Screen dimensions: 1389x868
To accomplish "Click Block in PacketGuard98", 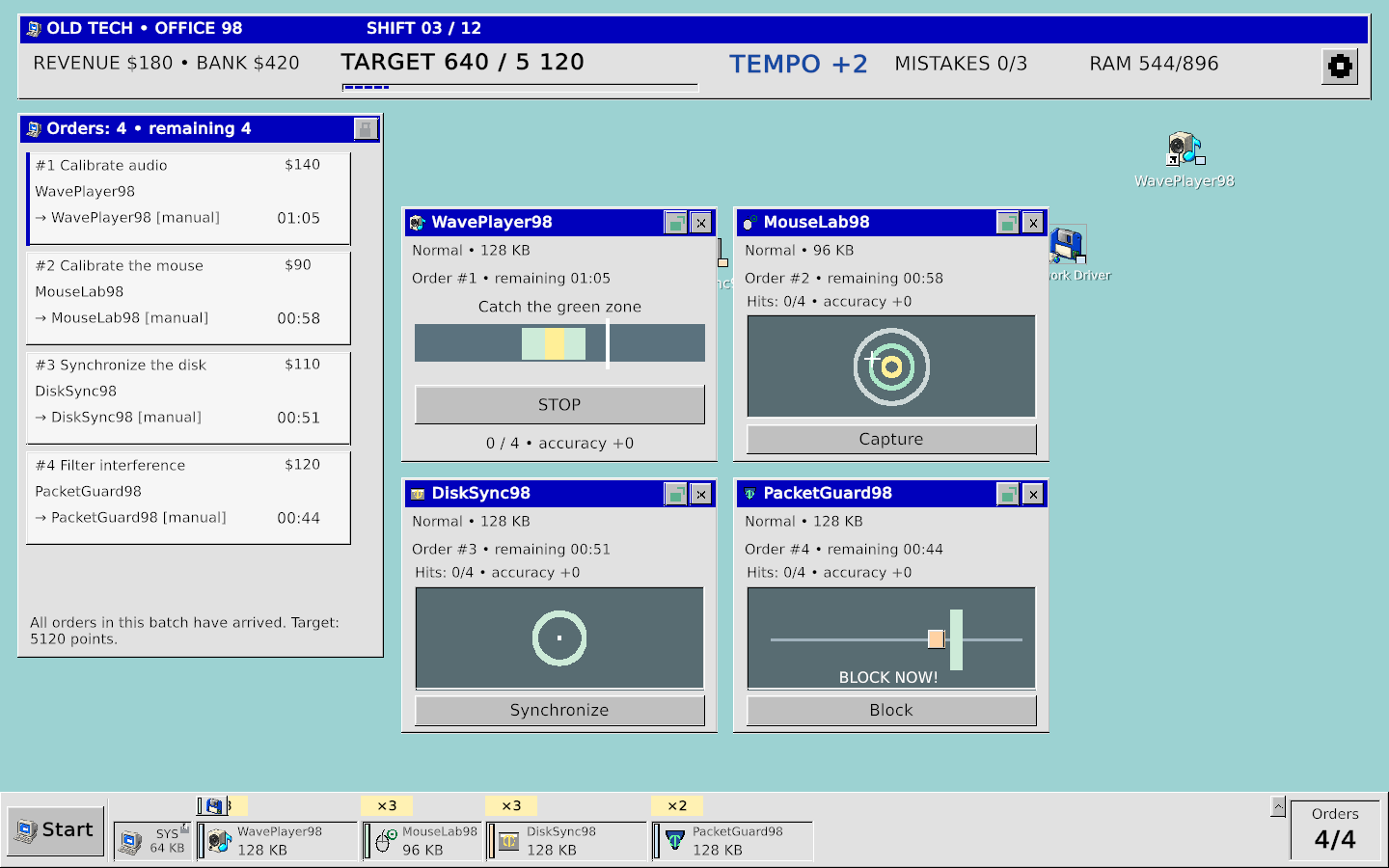I will [891, 710].
